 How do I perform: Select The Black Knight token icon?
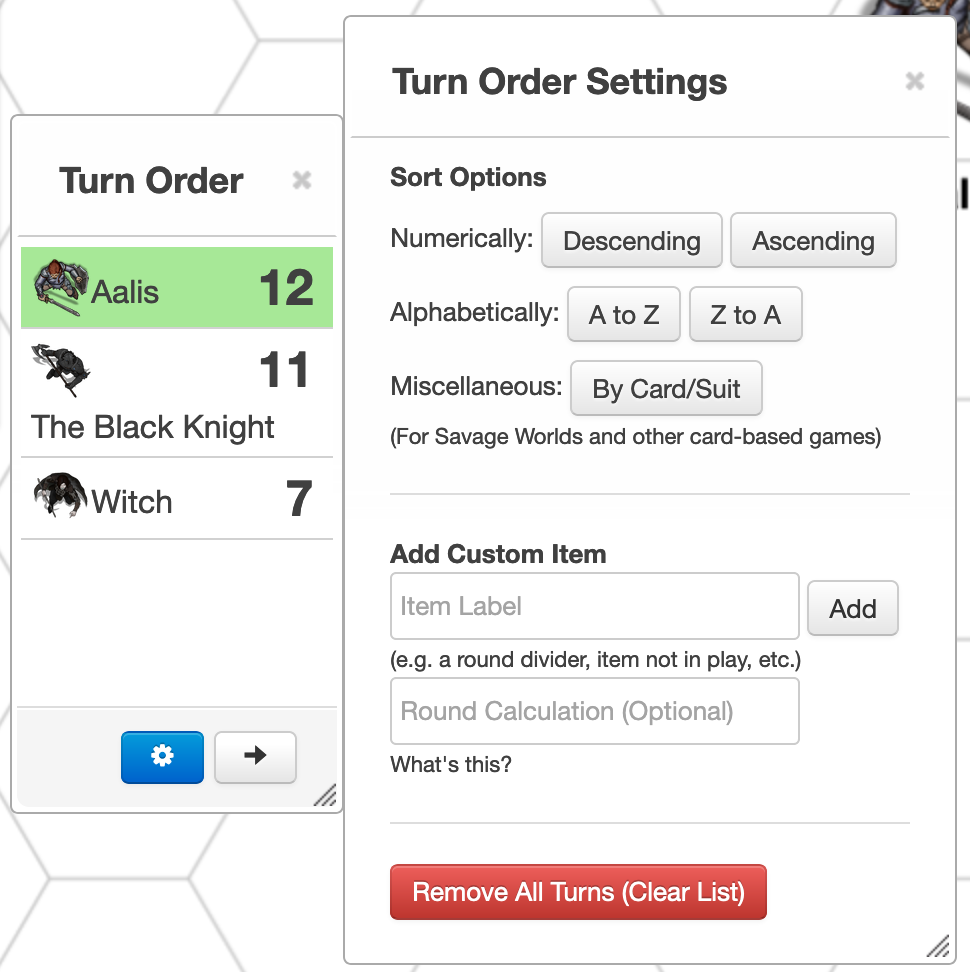pyautogui.click(x=61, y=369)
